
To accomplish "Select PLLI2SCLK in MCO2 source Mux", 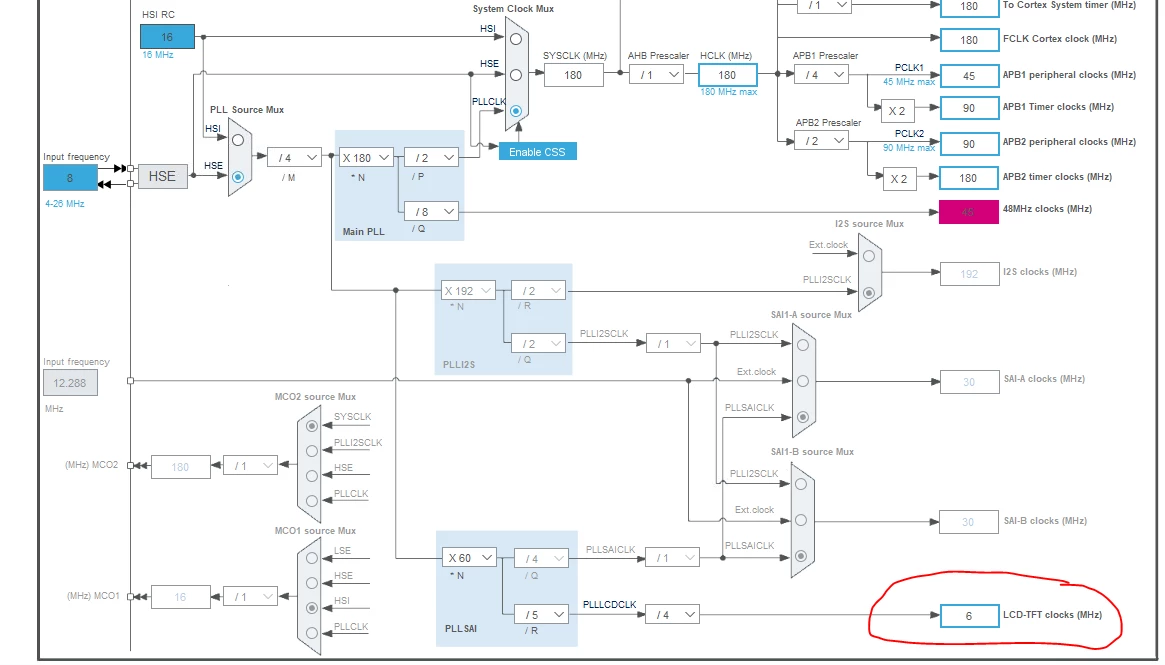I will (x=312, y=451).
